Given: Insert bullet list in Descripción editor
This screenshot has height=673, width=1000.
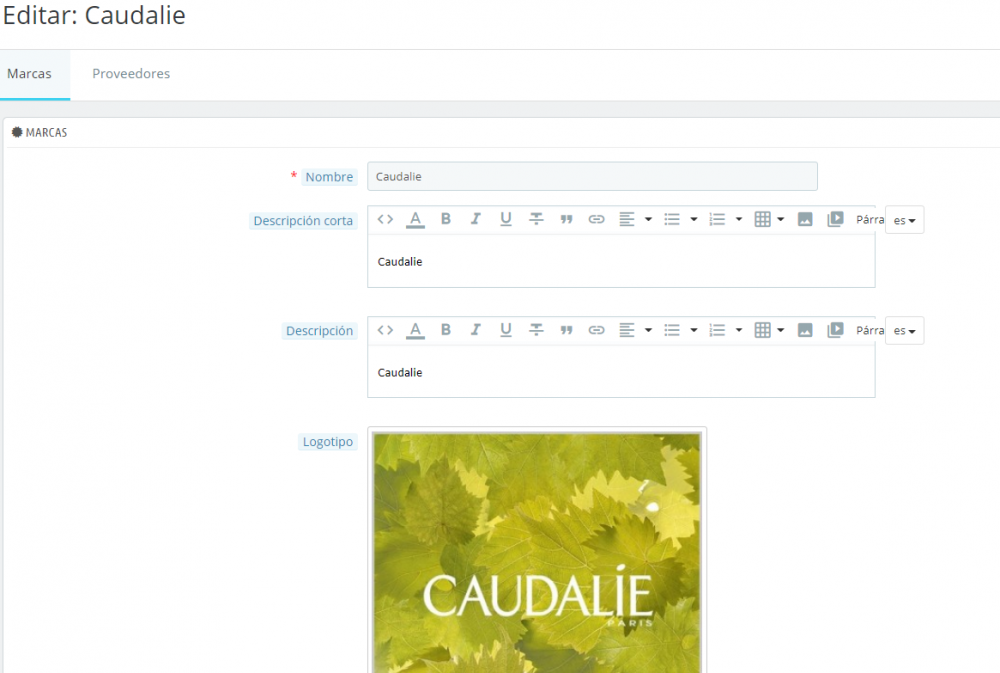Looking at the screenshot, I should (x=672, y=330).
